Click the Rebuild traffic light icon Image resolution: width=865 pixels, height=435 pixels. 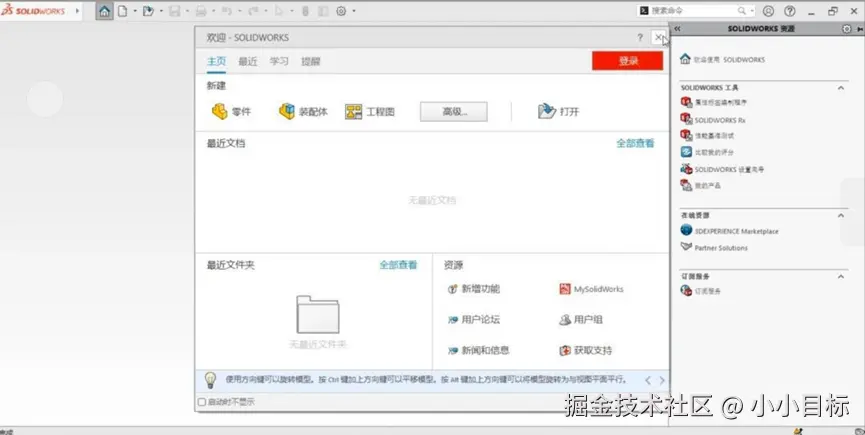[305, 11]
